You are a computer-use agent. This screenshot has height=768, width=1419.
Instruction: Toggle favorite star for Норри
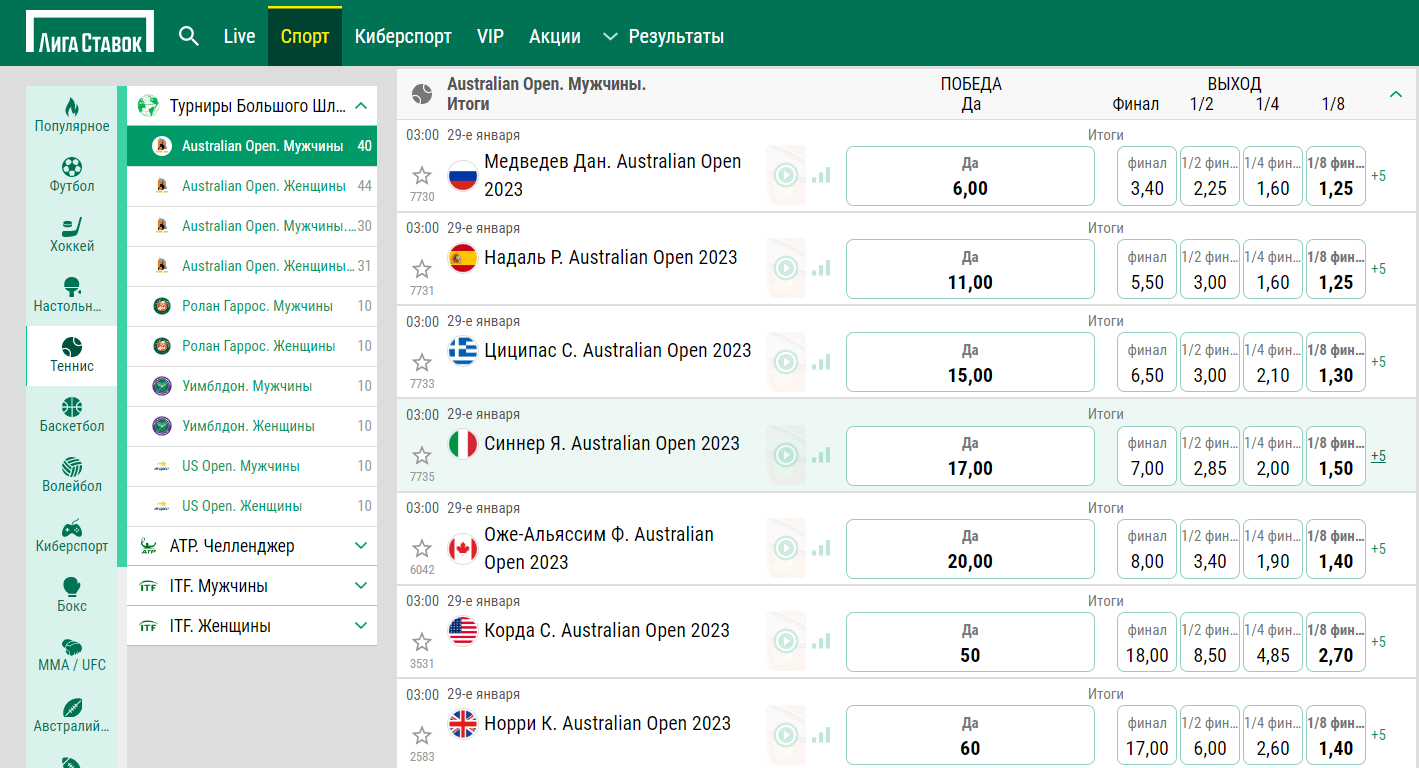tap(422, 734)
